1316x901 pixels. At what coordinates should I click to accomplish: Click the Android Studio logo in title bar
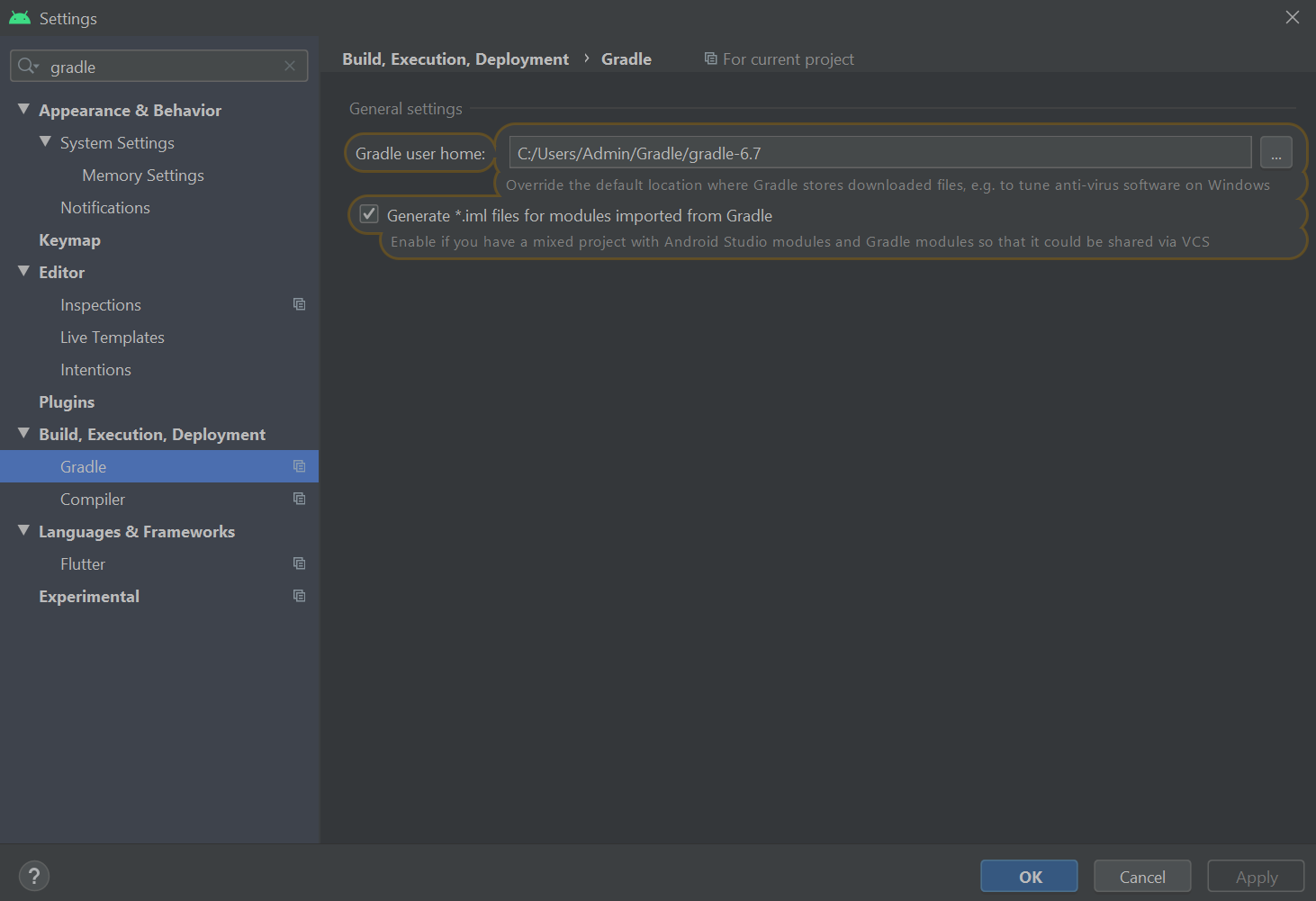(20, 18)
